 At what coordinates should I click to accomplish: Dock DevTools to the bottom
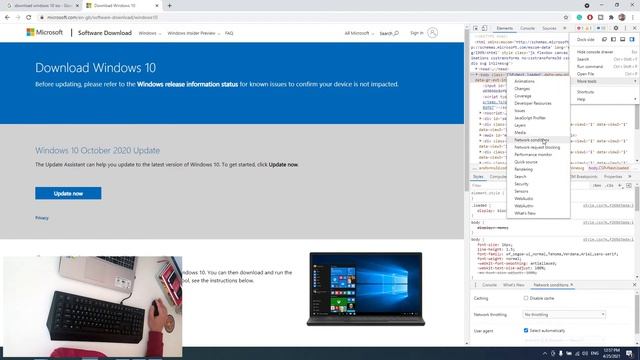[622, 40]
